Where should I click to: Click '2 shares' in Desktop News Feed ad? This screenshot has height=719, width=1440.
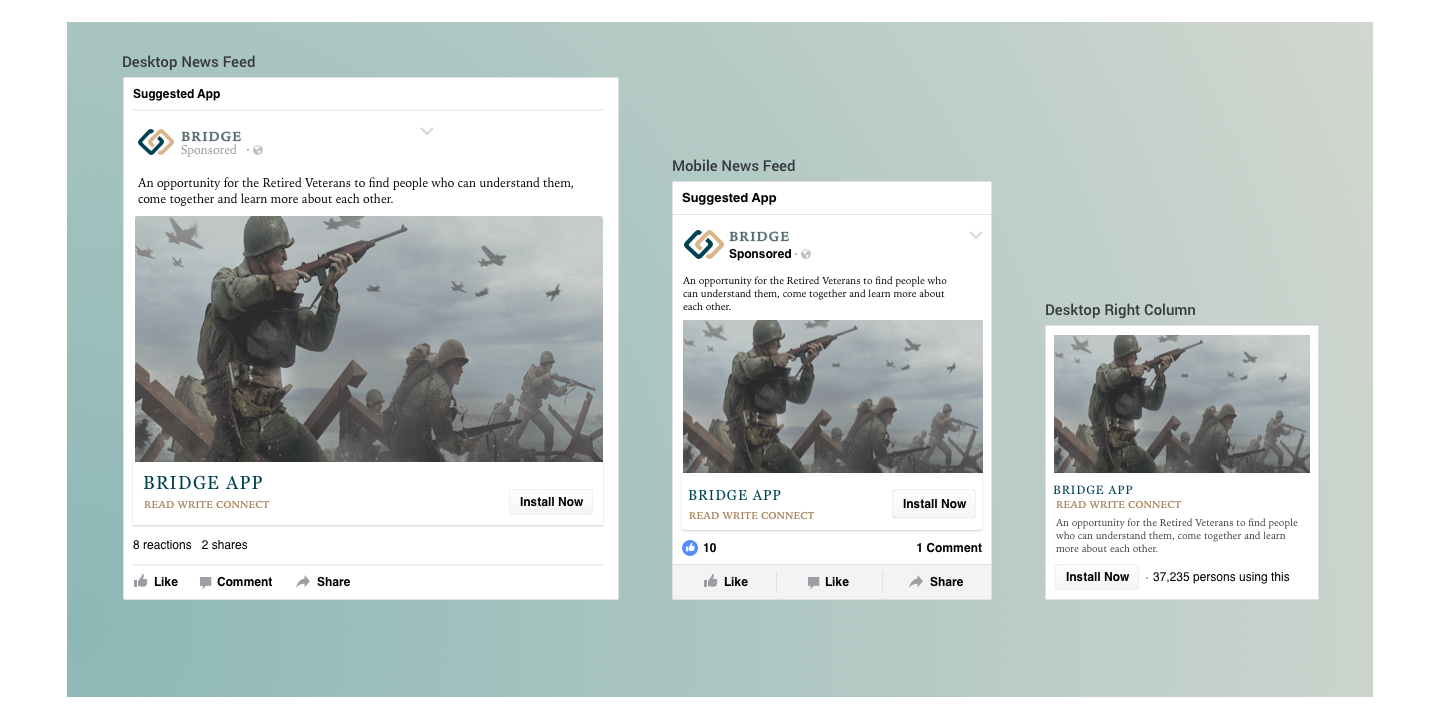tap(224, 545)
